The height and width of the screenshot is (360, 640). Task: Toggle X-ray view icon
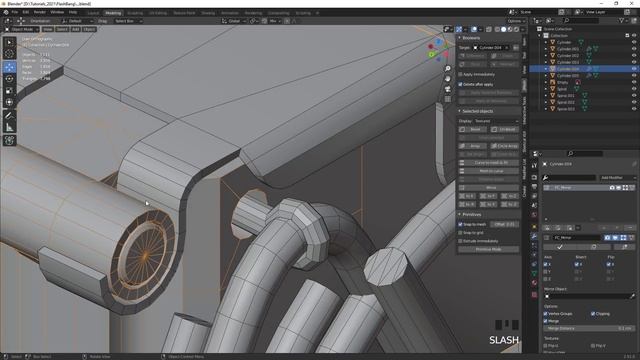489,29
